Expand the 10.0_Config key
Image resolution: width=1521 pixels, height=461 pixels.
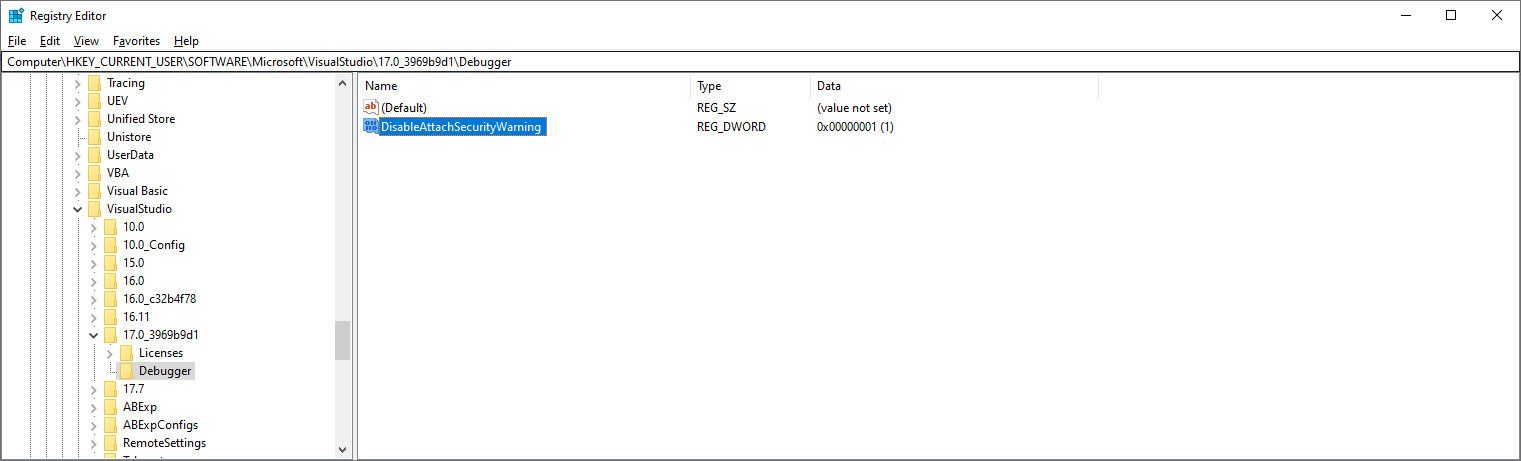pos(94,245)
